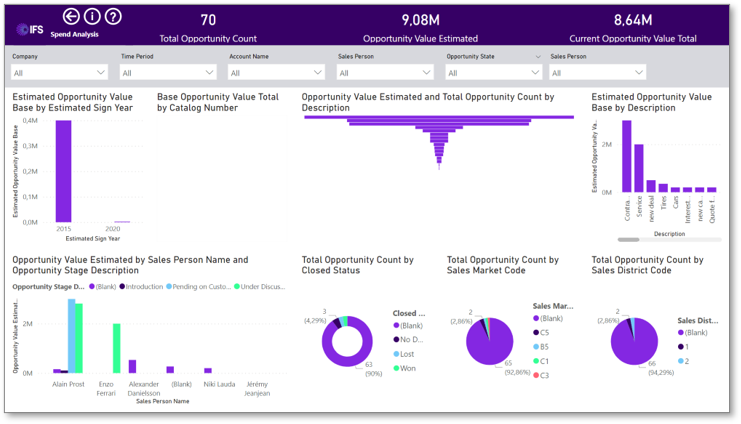Open the info icon in header
The height and width of the screenshot is (424, 741).
click(x=92, y=17)
